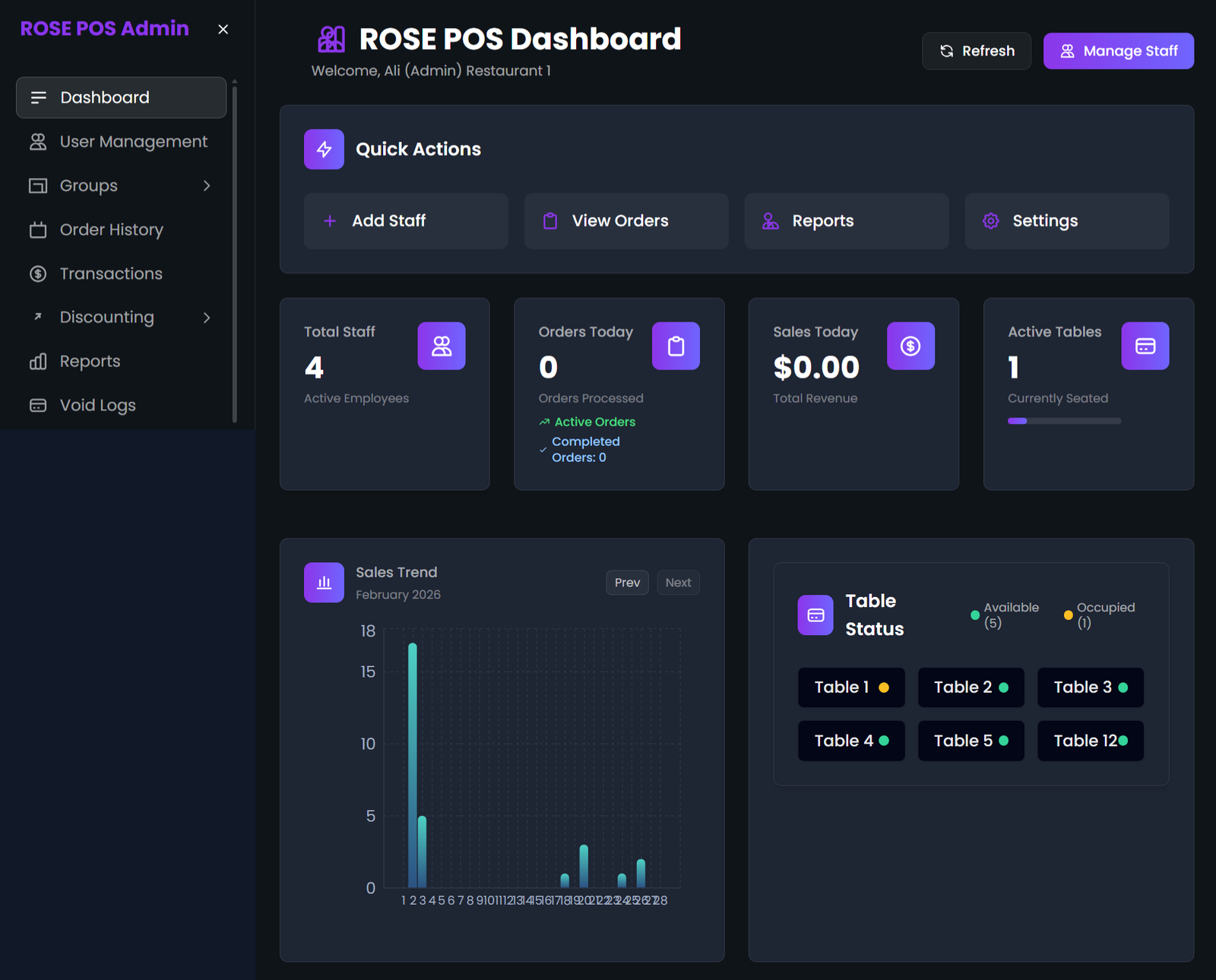This screenshot has width=1216, height=980.
Task: Click the ROSE POS Dashboard logo icon
Action: [331, 40]
